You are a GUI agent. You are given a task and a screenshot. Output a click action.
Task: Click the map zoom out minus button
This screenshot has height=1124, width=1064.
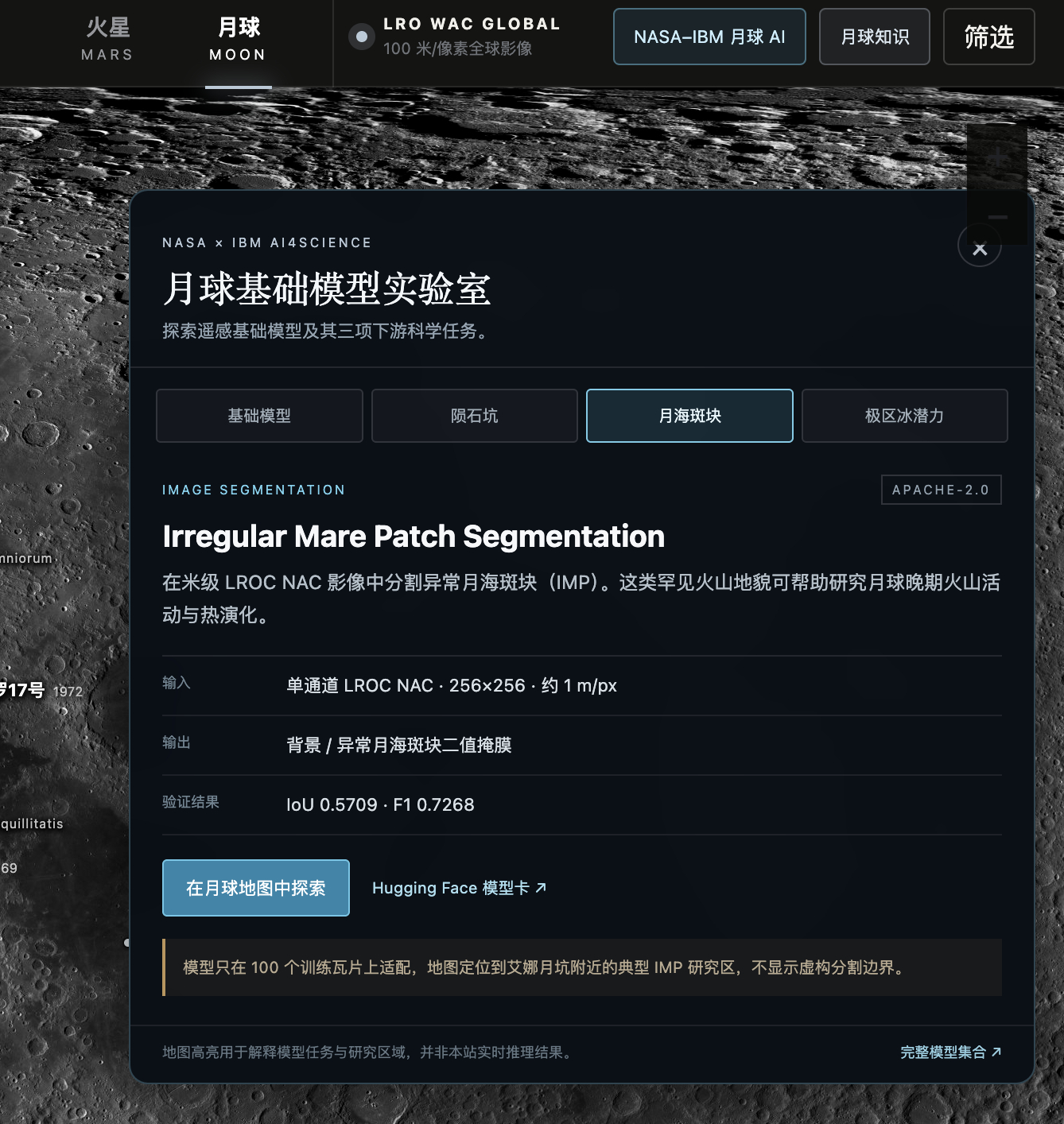997,216
